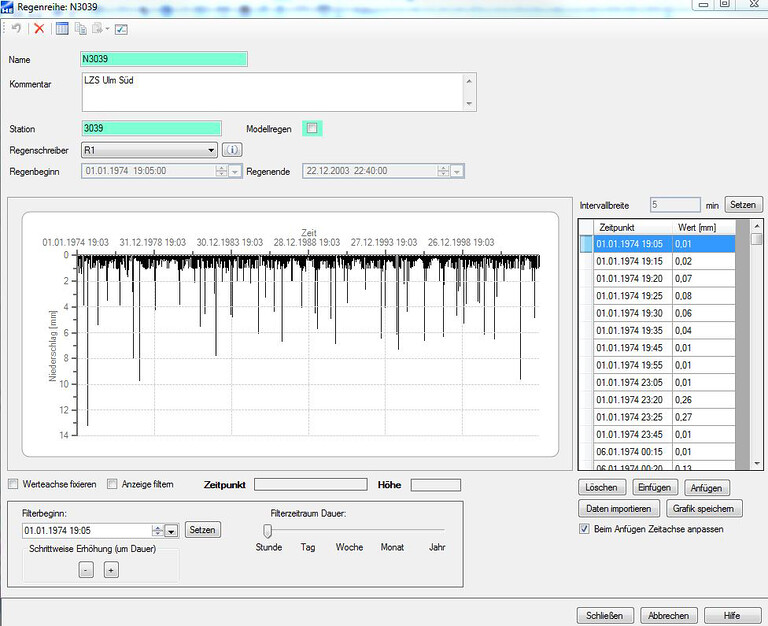Click the Schließen button
This screenshot has width=768, height=626.
(604, 615)
